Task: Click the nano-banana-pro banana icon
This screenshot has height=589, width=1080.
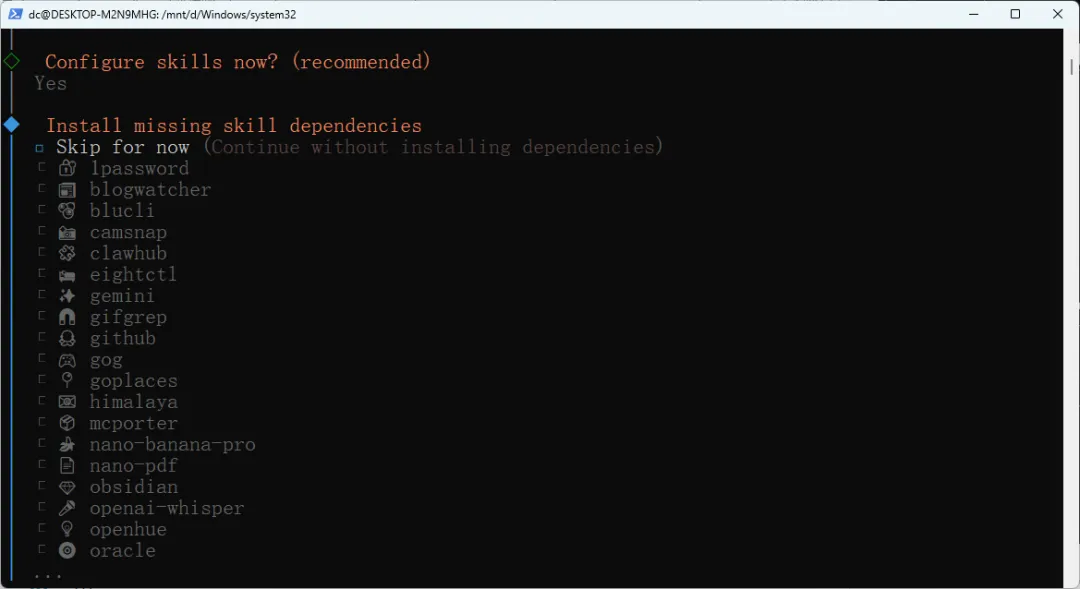Action: 67,444
